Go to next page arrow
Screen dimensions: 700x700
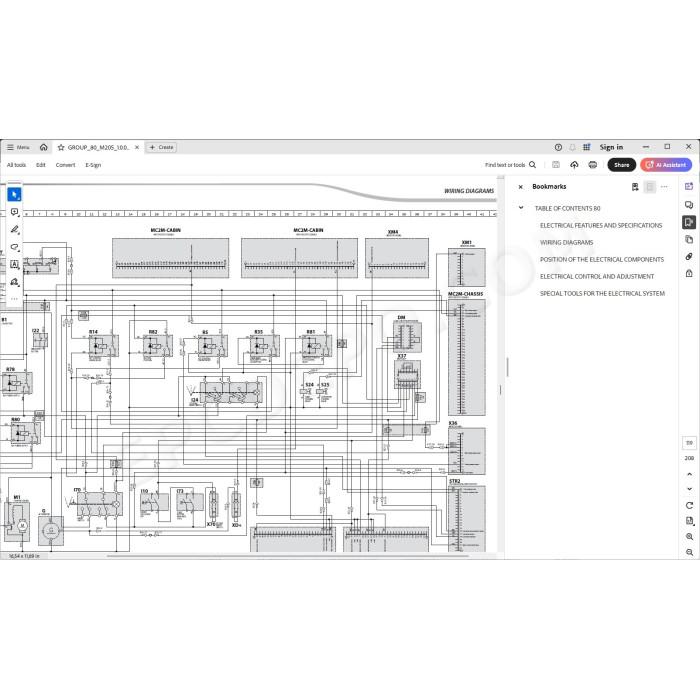click(x=689, y=489)
